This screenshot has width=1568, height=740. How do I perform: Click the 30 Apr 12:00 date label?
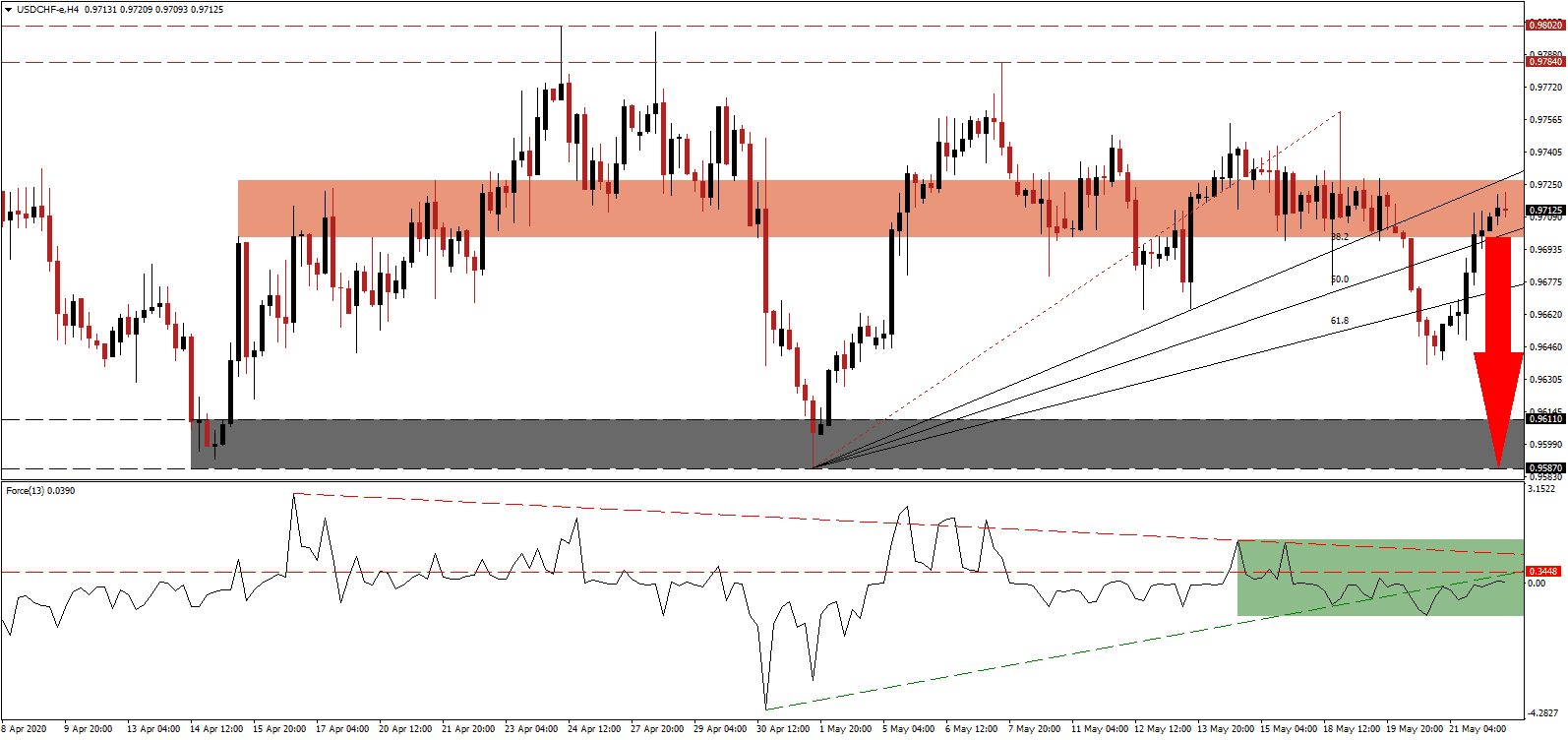783,729
